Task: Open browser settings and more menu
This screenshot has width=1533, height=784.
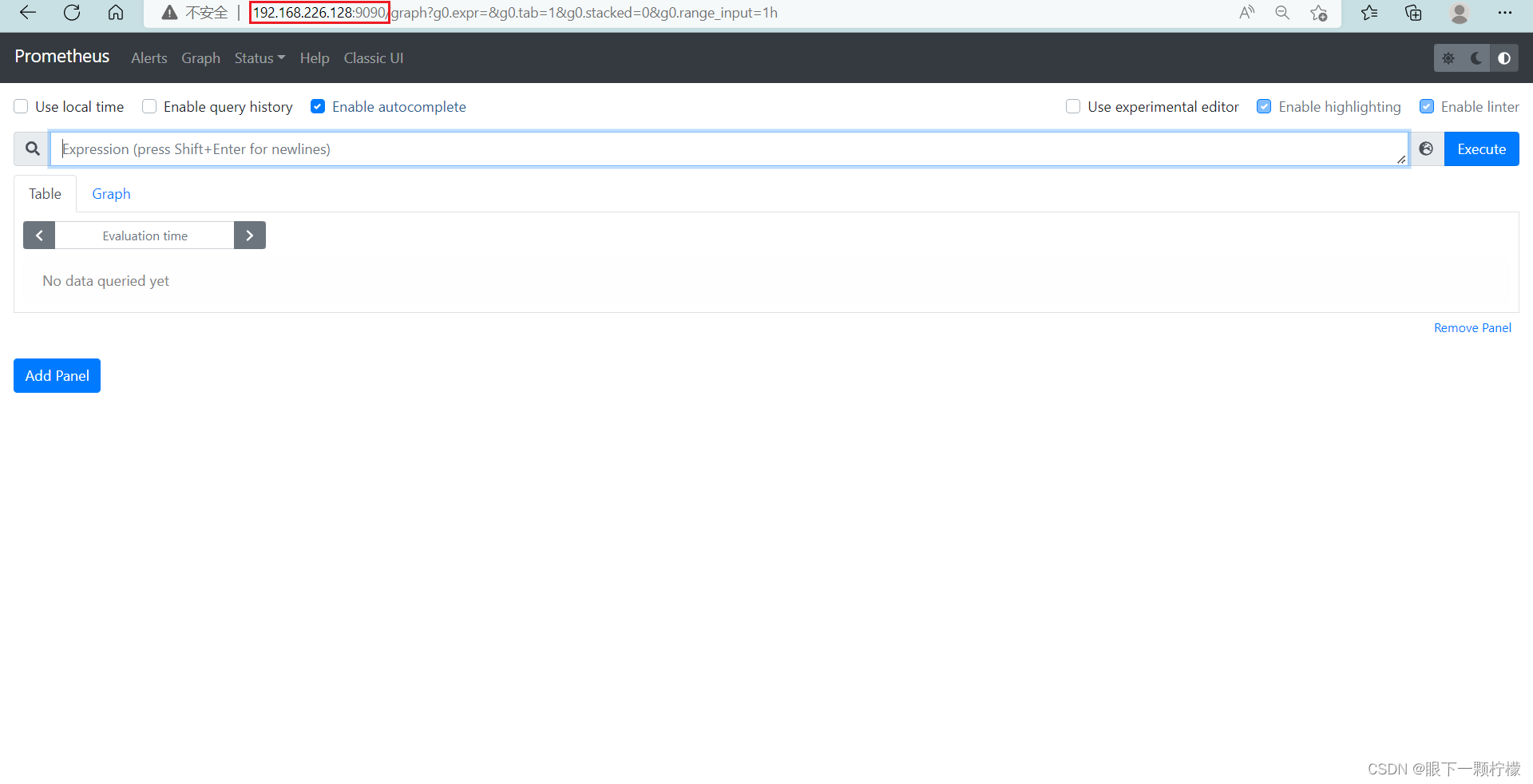Action: (1505, 13)
